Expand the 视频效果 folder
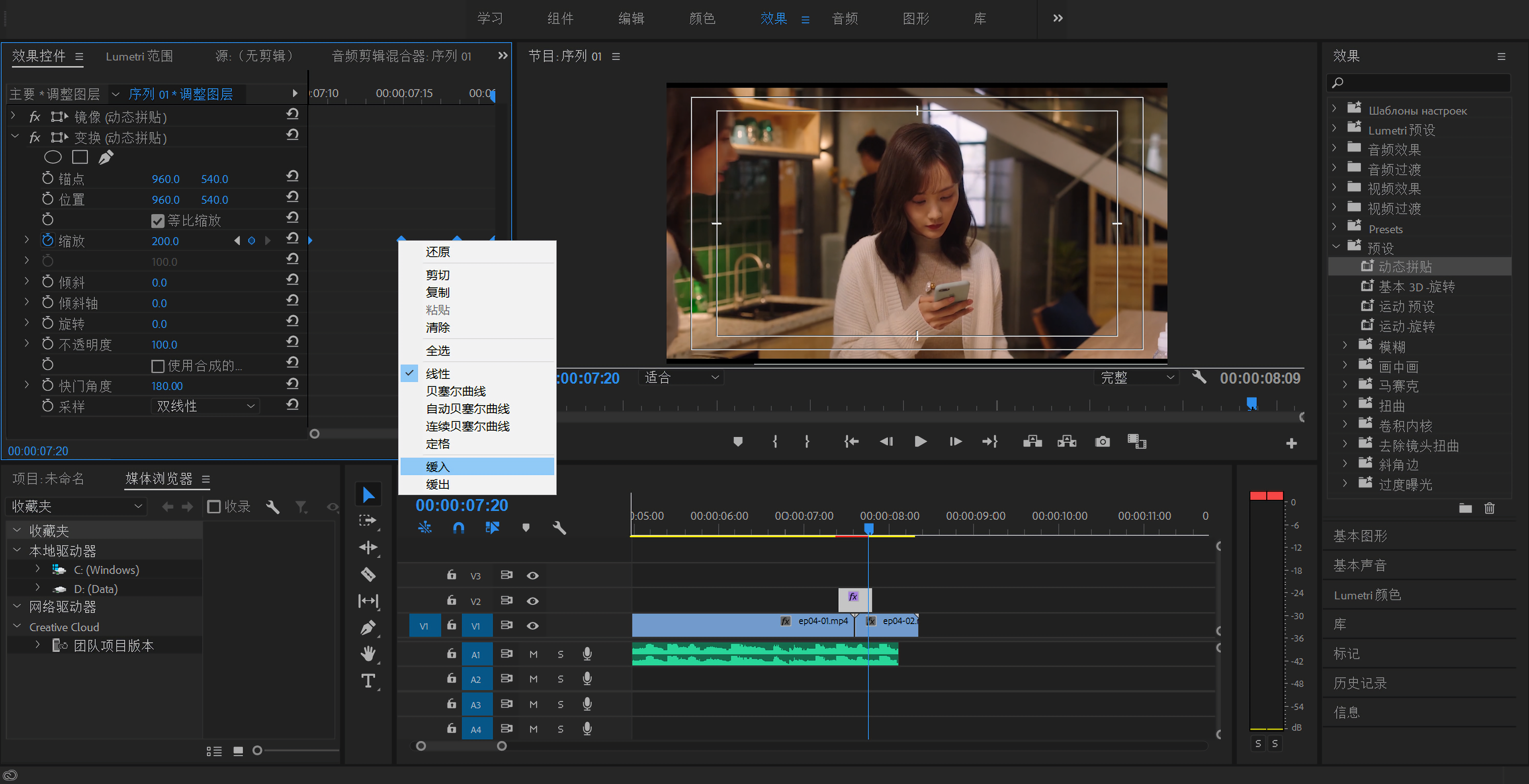 1334,188
